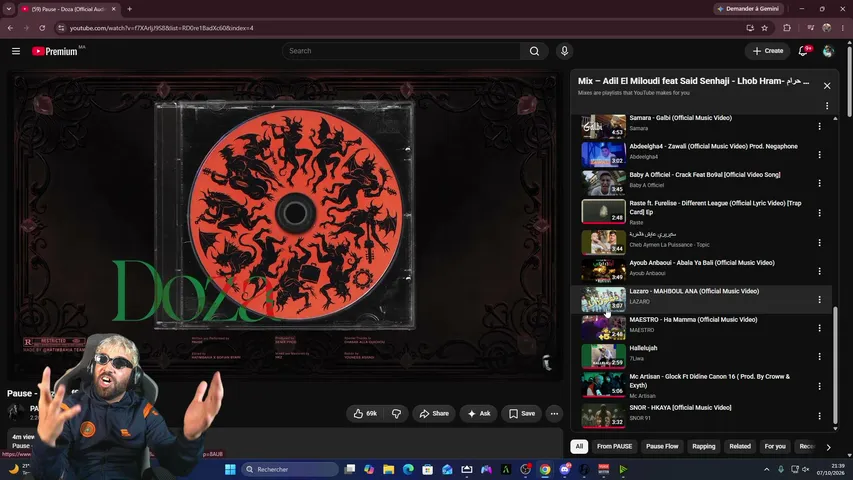Select the Pause Flow chip

662,446
